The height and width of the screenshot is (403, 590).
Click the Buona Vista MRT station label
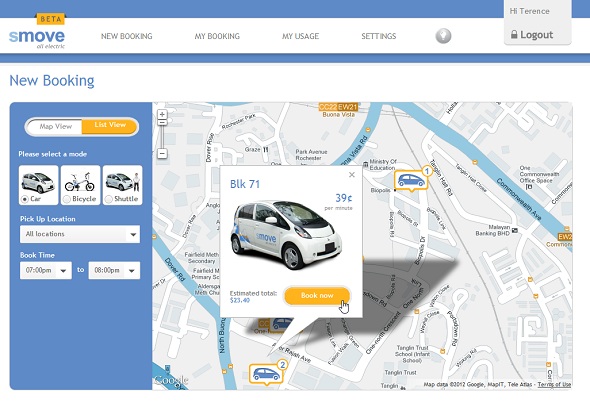click(339, 114)
